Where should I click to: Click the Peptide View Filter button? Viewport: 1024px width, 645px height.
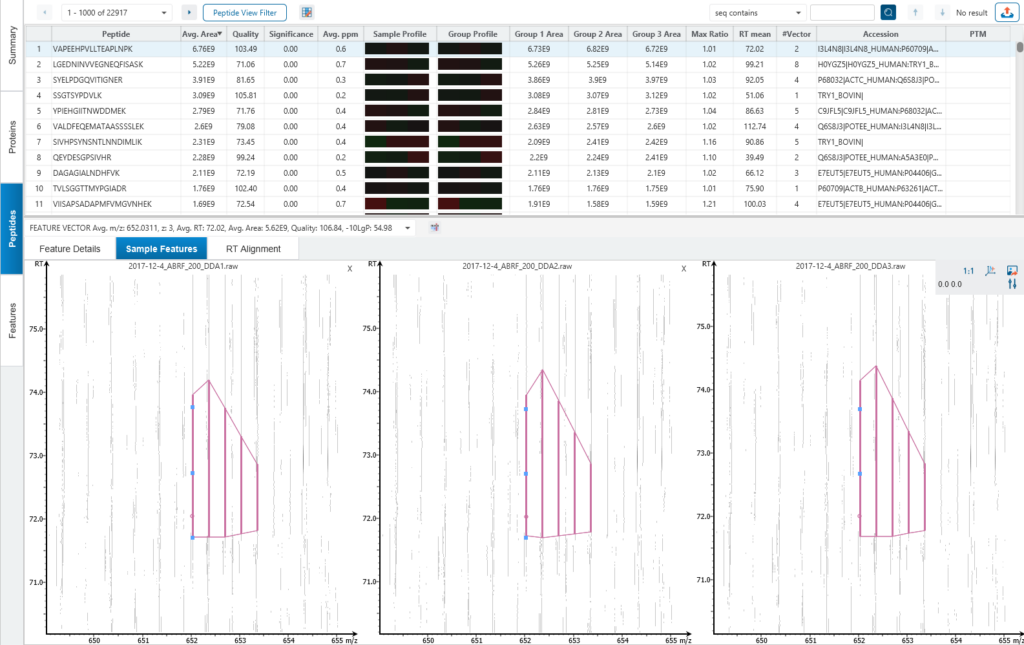tap(245, 12)
